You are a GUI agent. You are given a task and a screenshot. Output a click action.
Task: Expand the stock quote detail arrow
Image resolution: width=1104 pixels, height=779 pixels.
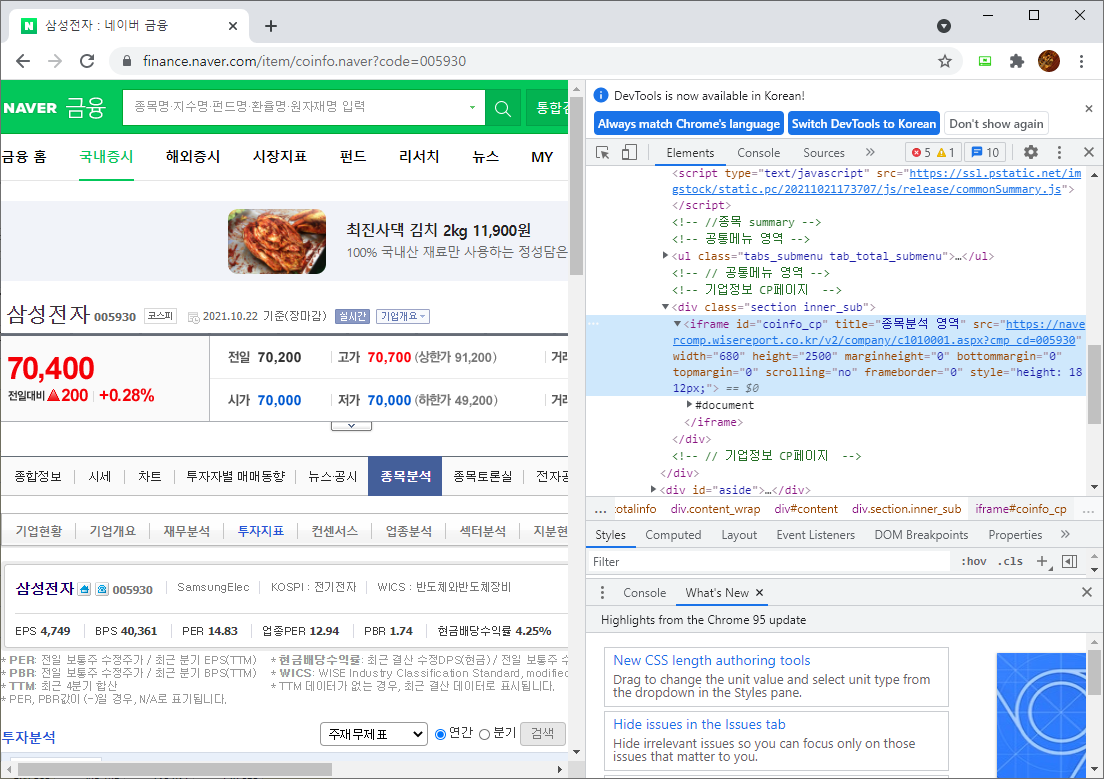[351, 425]
